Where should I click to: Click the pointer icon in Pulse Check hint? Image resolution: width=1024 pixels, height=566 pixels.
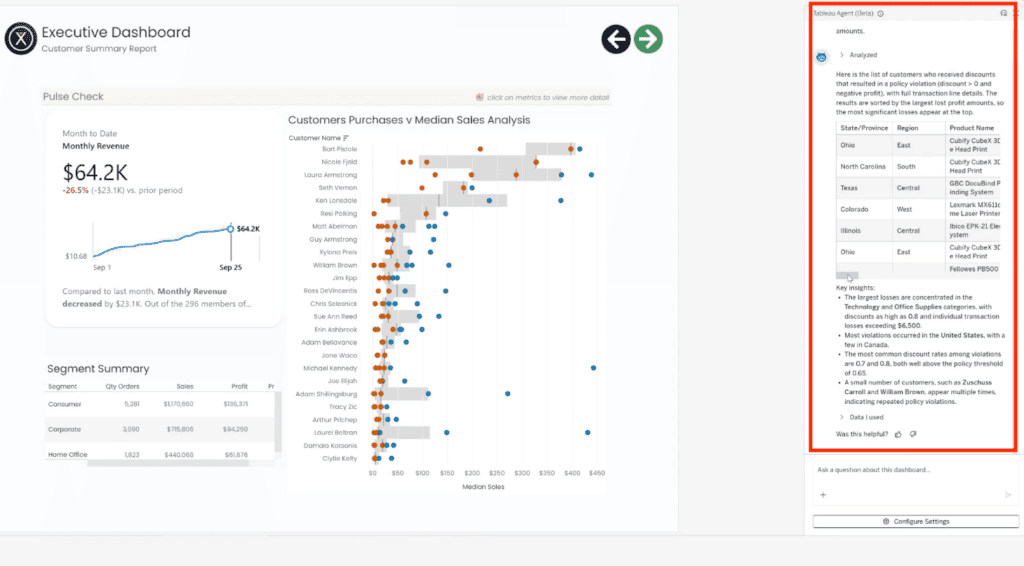480,97
